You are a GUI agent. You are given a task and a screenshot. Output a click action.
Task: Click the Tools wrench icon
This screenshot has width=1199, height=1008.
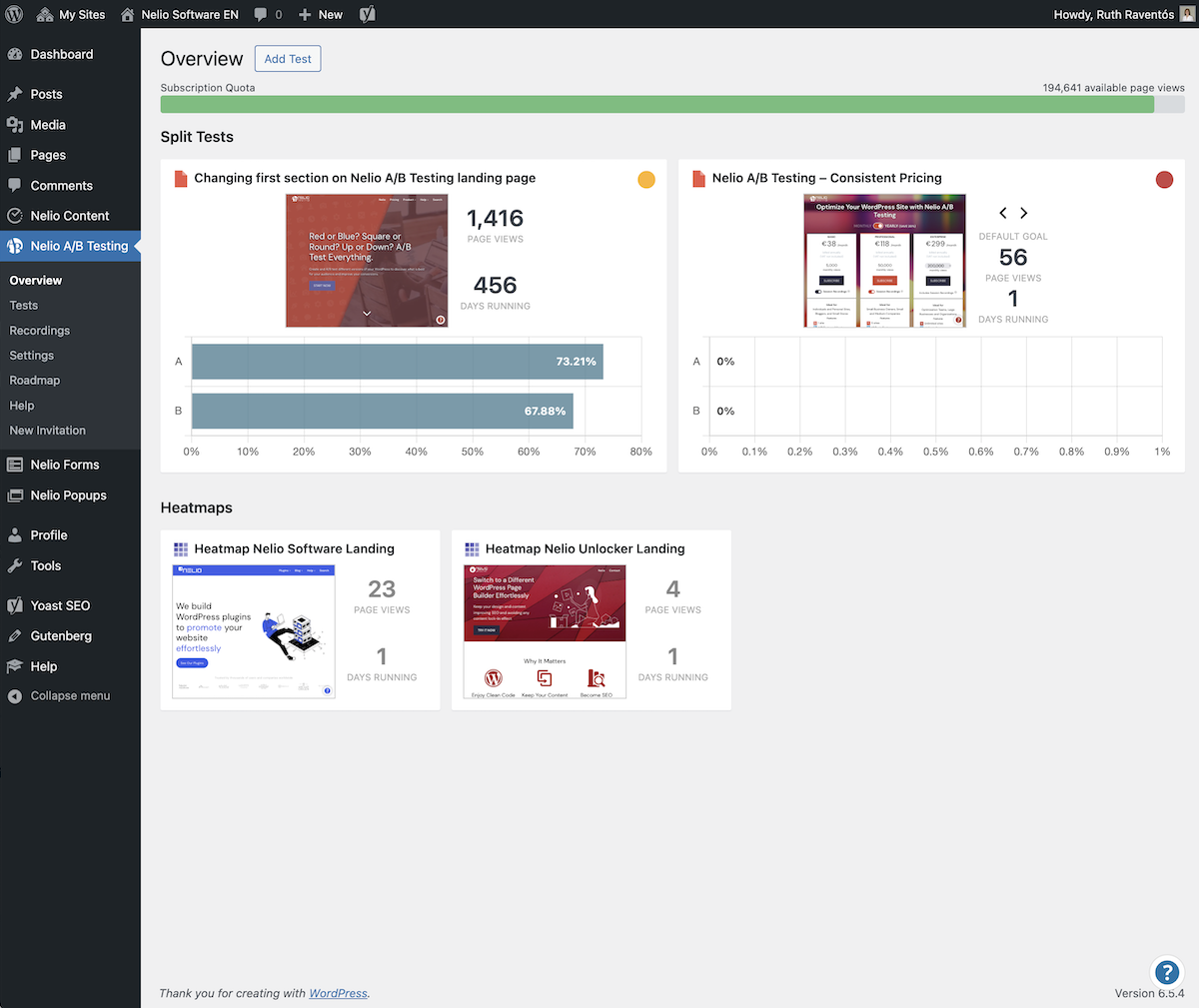click(x=15, y=565)
